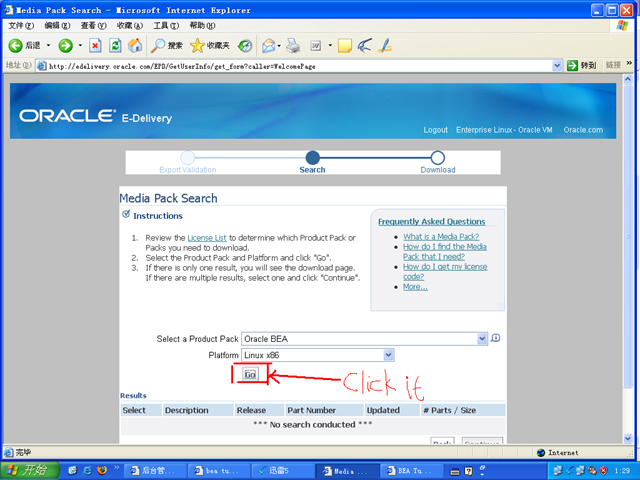Click inside the address bar URL field

pos(300,66)
